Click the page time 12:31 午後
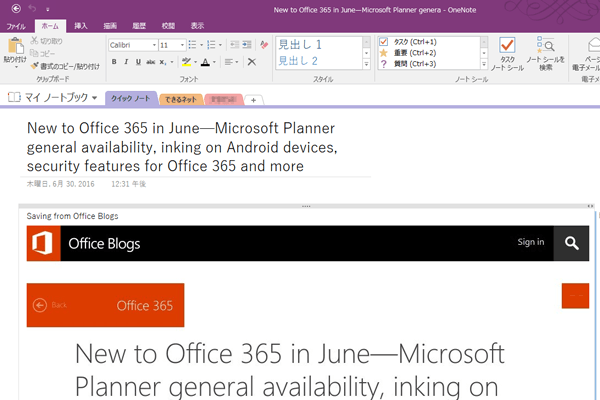600x400 pixels. click(129, 184)
